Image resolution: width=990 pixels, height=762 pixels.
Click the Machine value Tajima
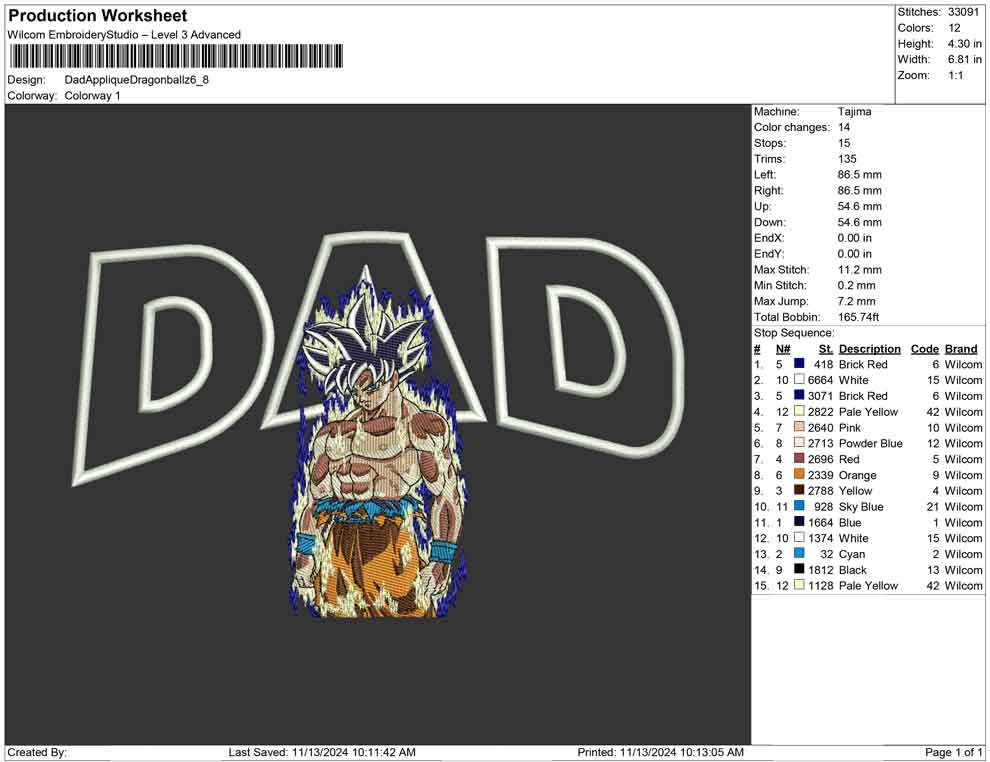point(854,111)
